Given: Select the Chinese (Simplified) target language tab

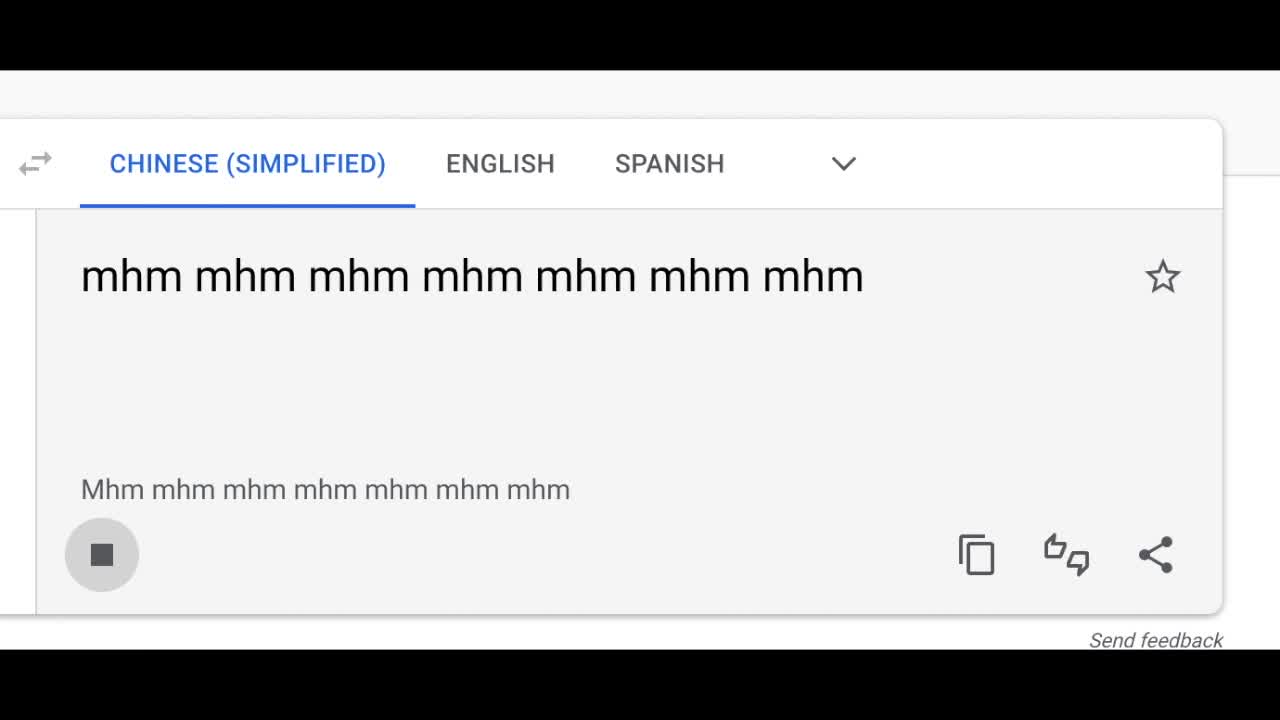Looking at the screenshot, I should 247,163.
